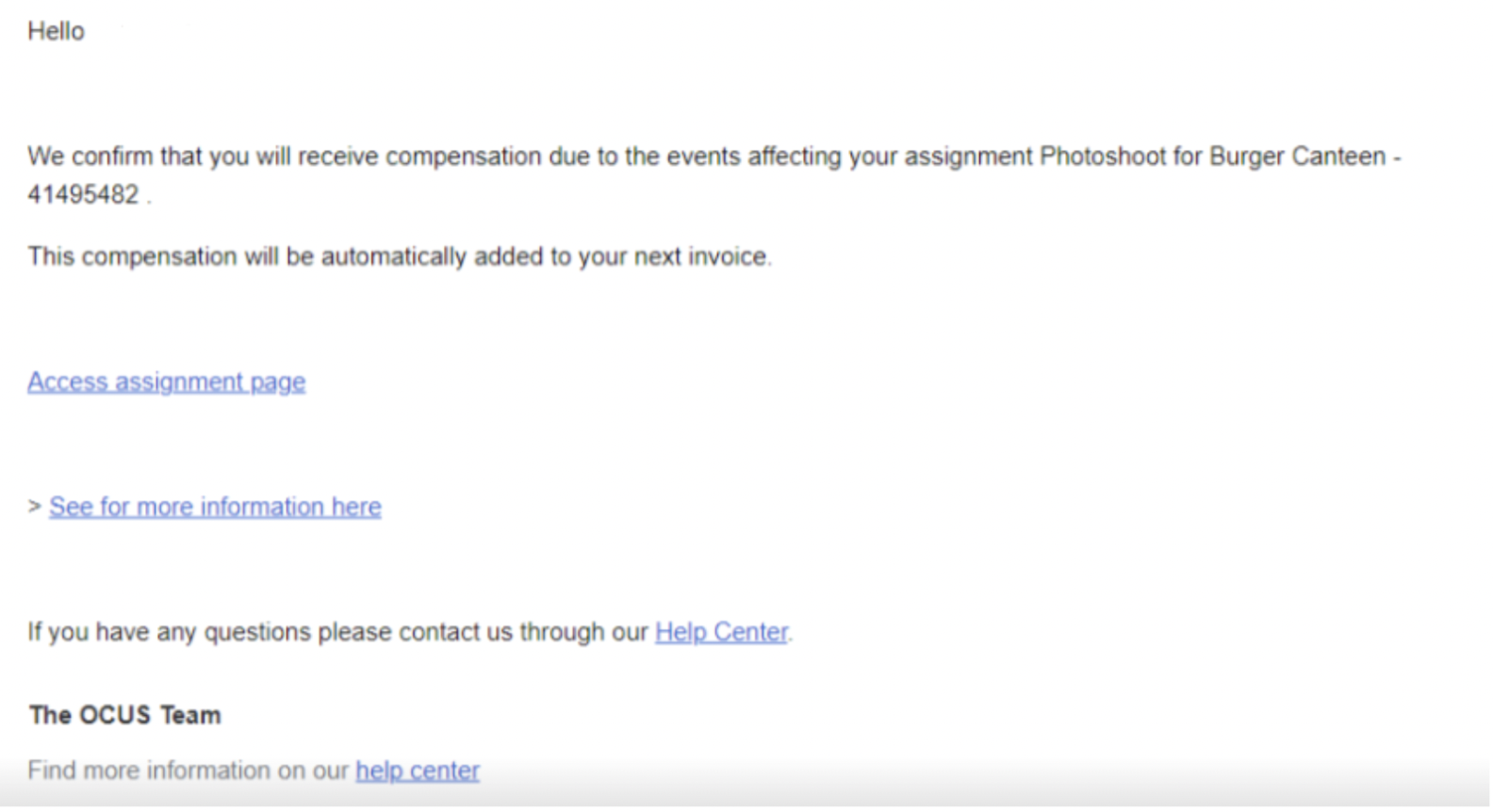1493x812 pixels.
Task: Click the Hello greeting text
Action: tap(56, 31)
